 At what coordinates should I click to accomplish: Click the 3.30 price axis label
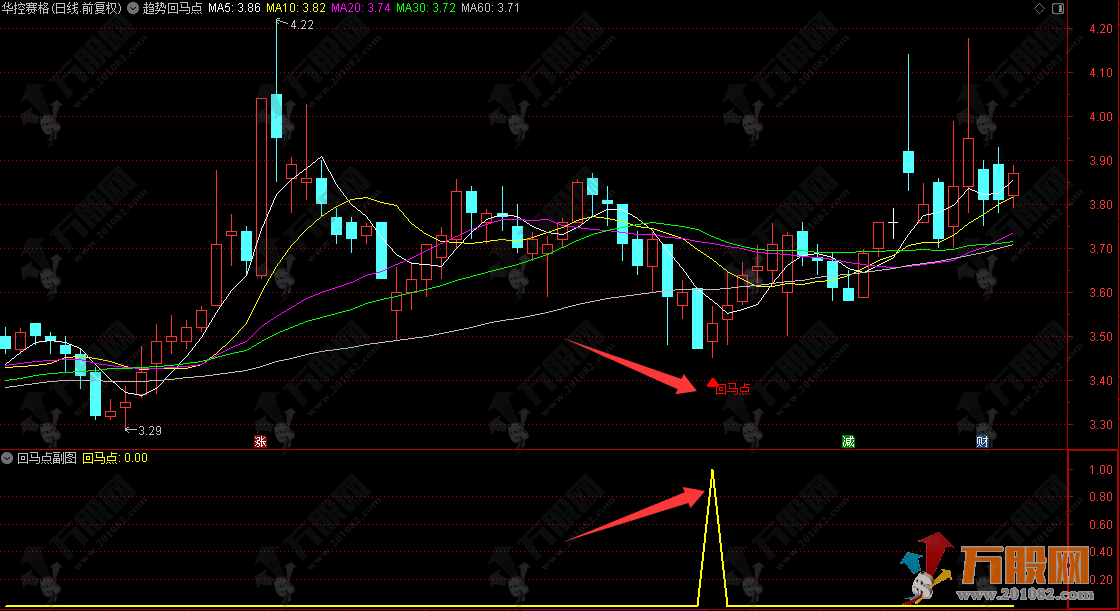tap(1101, 424)
